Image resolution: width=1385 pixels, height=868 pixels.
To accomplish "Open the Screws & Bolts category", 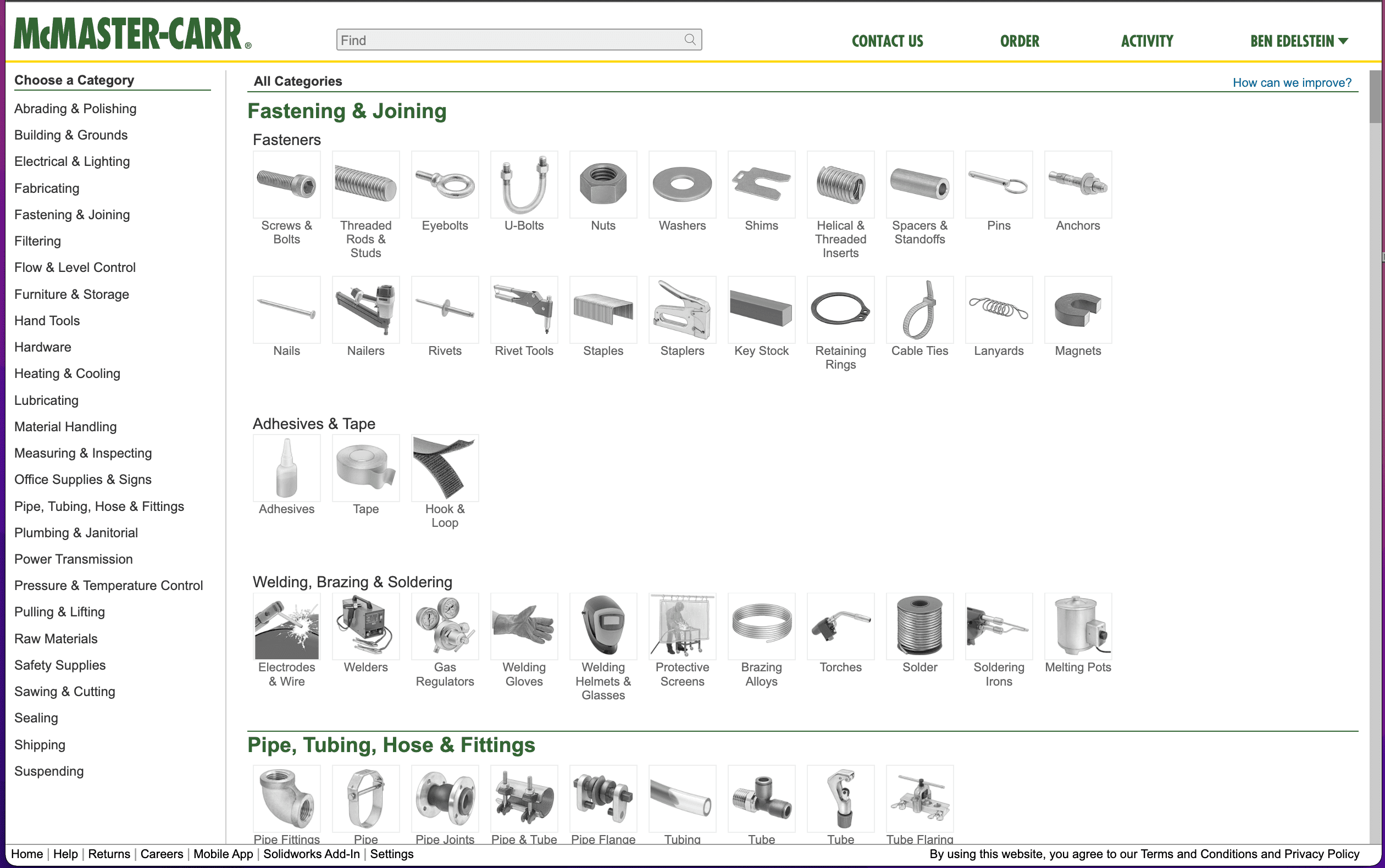I will pos(286,183).
